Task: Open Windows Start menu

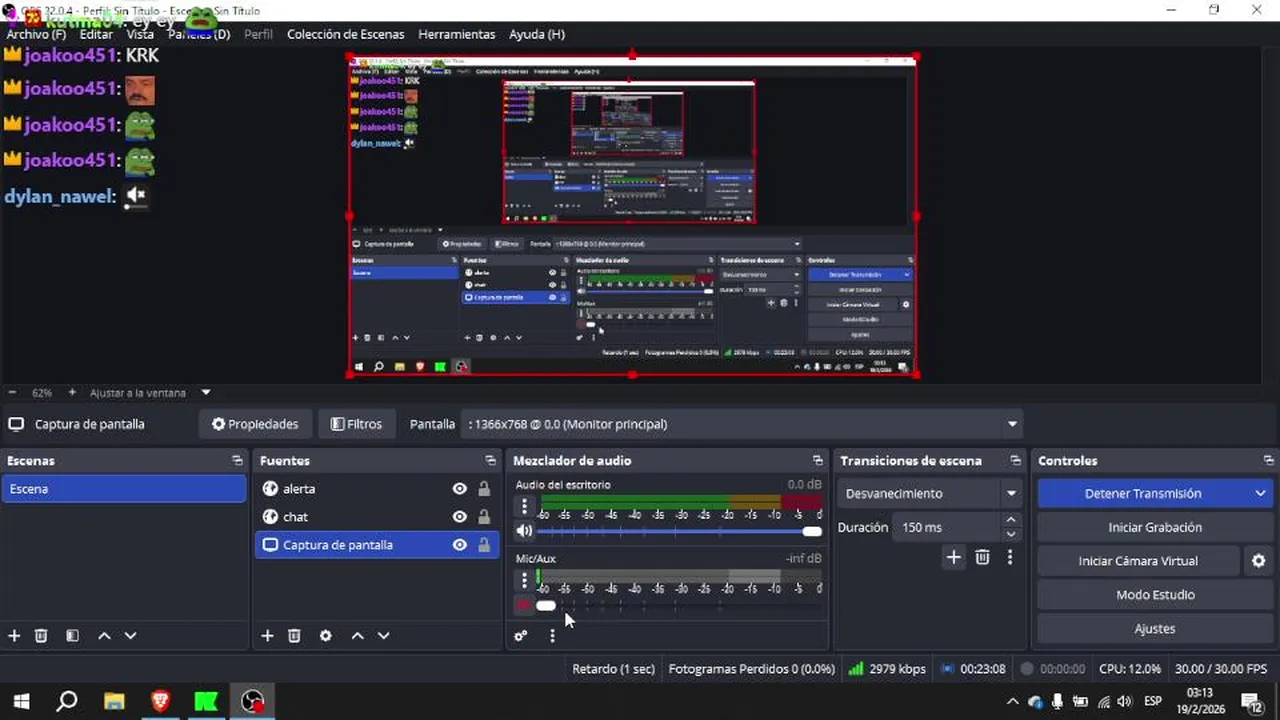Action: (x=21, y=701)
